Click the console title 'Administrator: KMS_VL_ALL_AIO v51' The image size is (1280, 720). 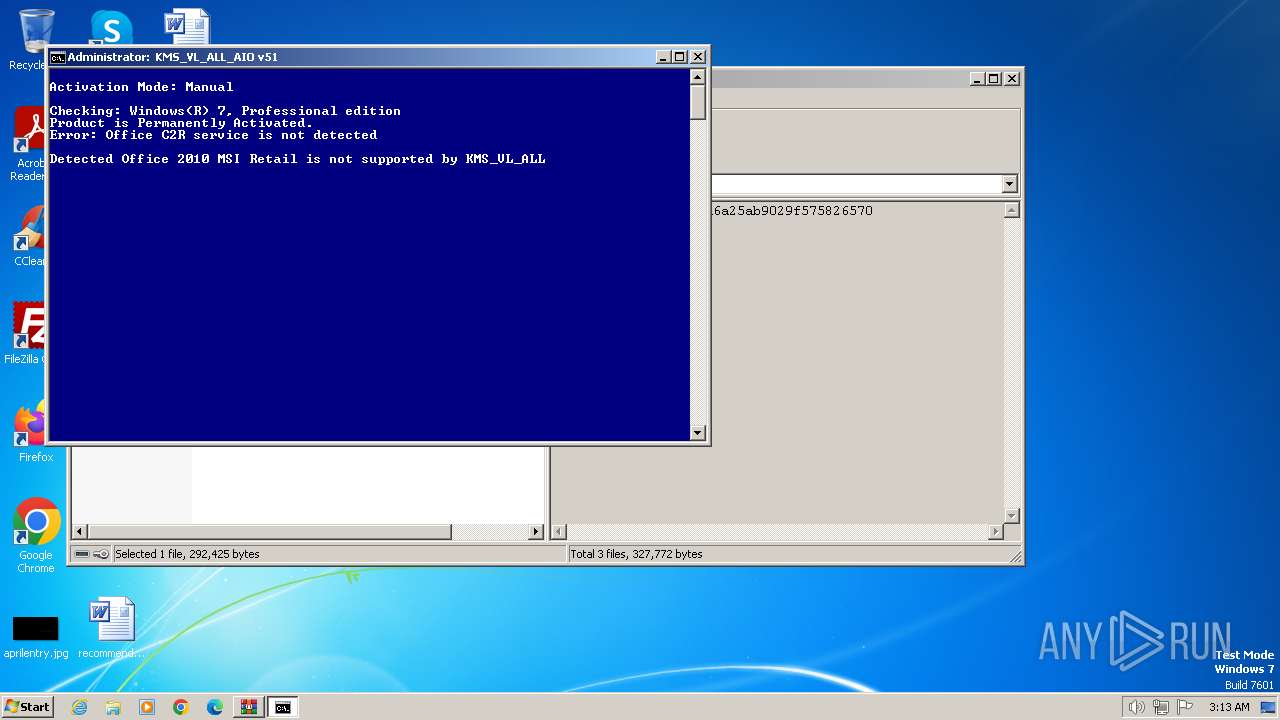tap(173, 57)
